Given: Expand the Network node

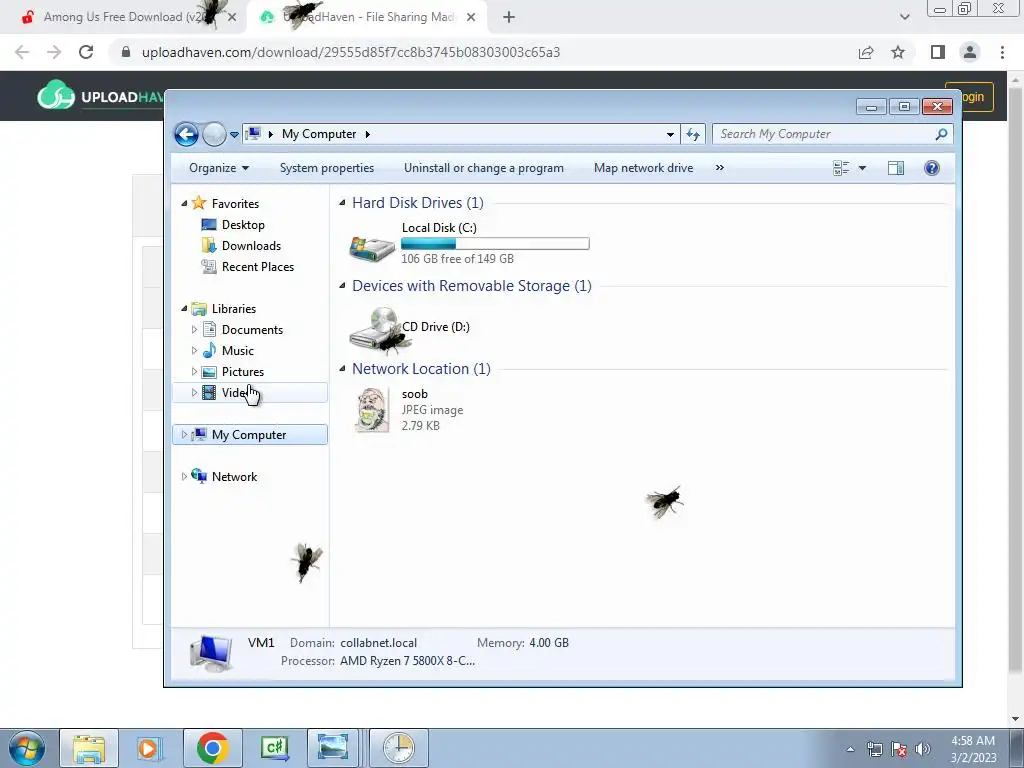Looking at the screenshot, I should pyautogui.click(x=184, y=477).
